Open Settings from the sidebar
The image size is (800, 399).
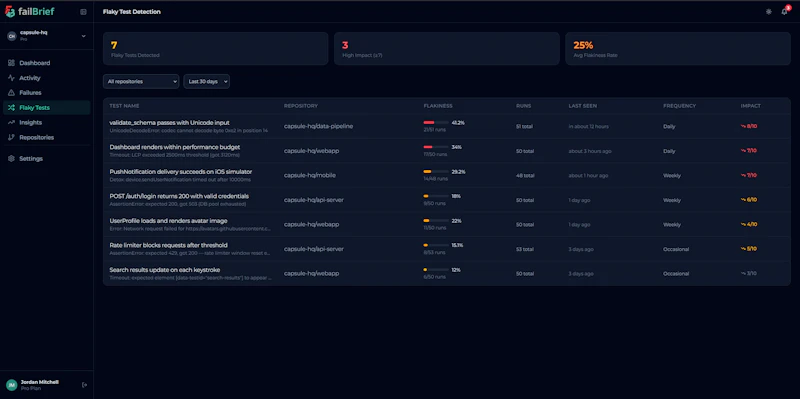[x=46, y=159]
